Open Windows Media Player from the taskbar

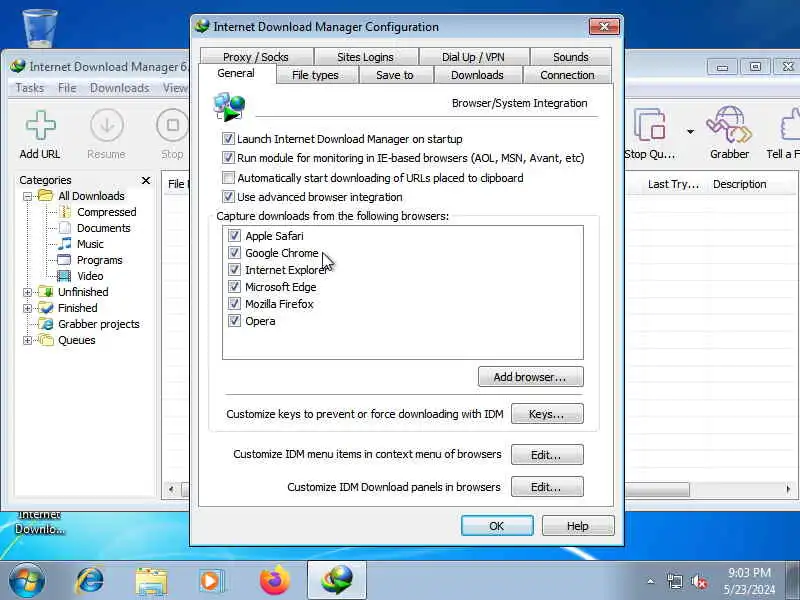[x=211, y=581]
